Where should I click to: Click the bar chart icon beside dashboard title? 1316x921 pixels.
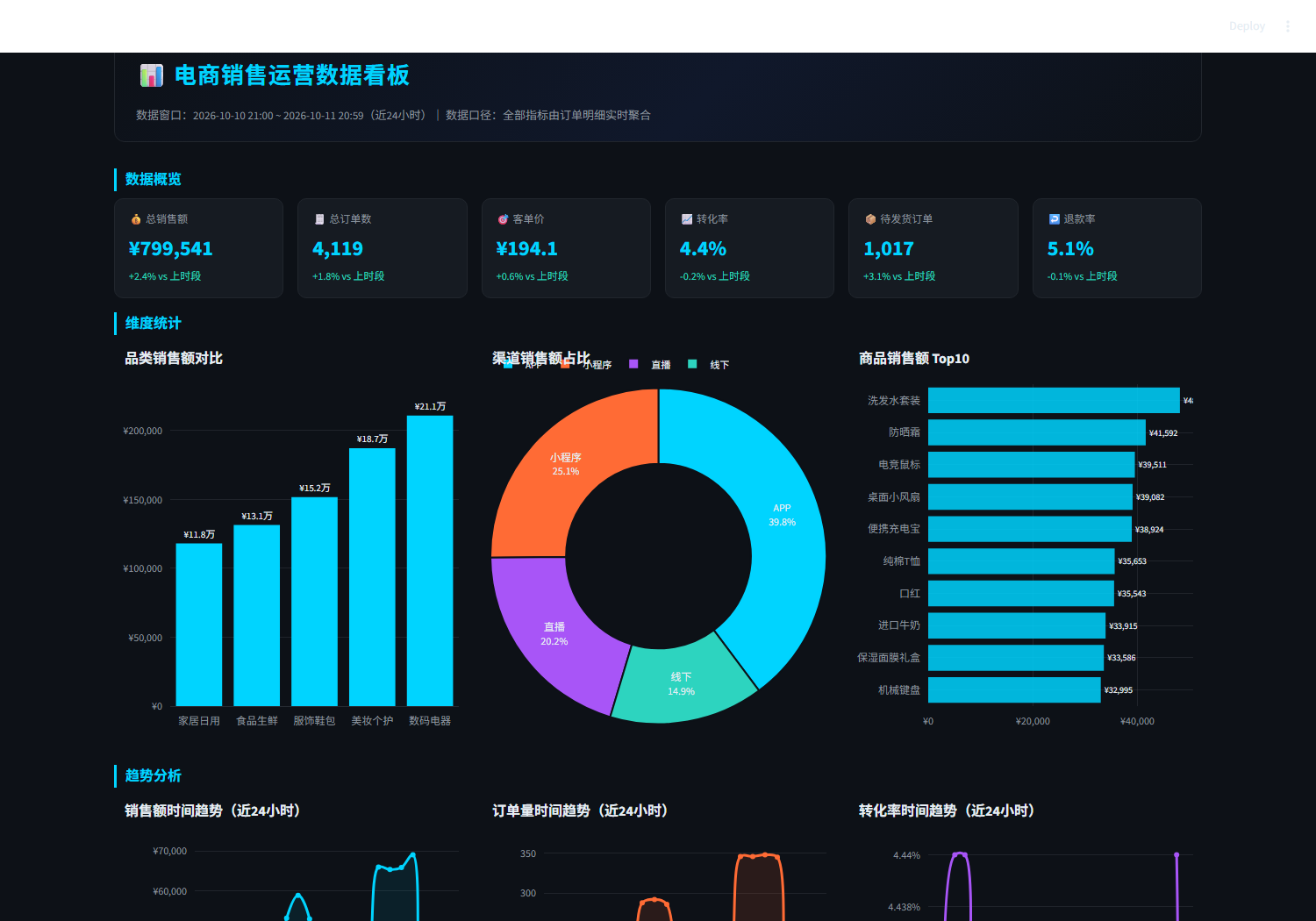pos(152,75)
